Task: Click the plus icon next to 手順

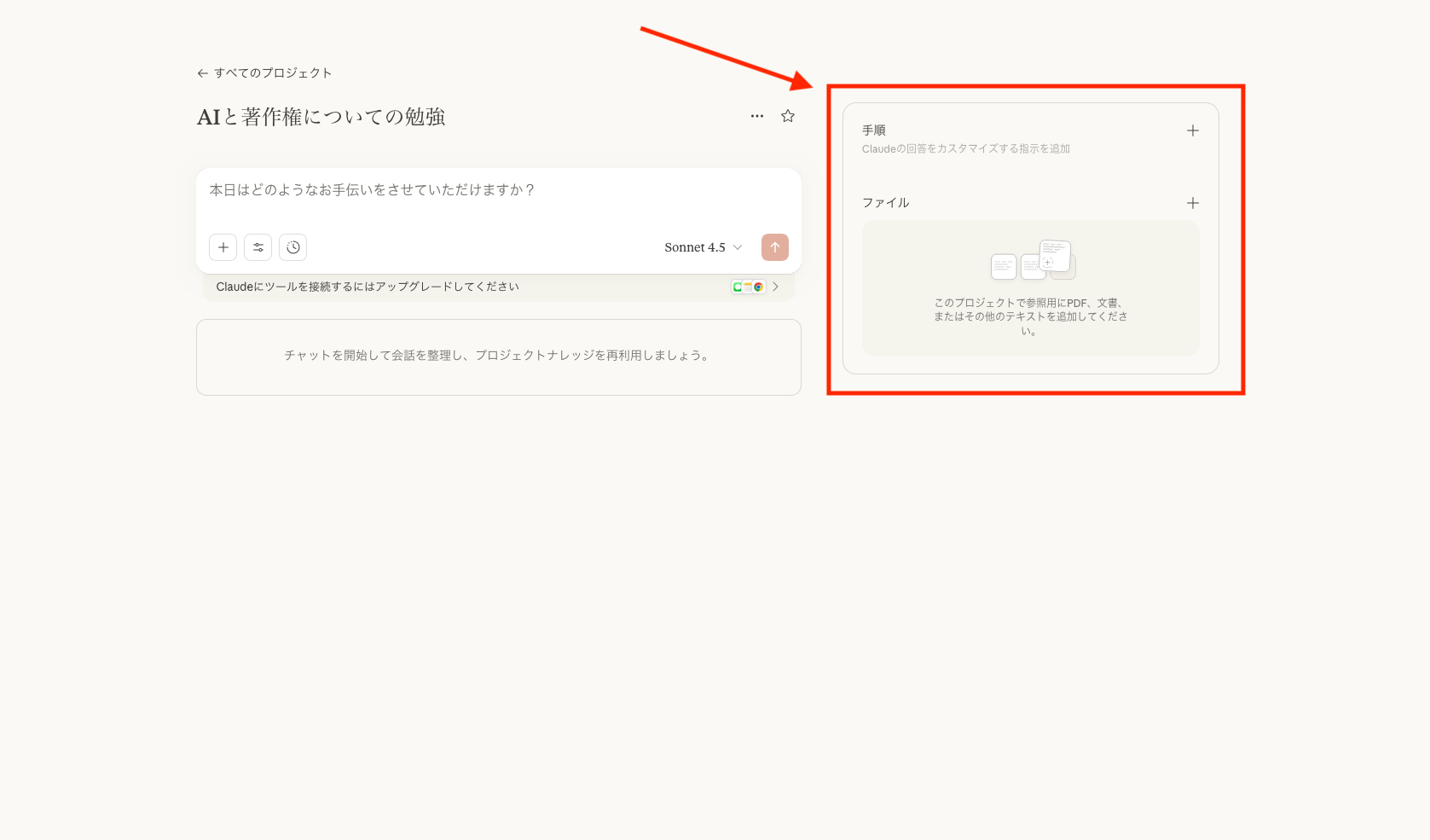Action: [x=1192, y=130]
